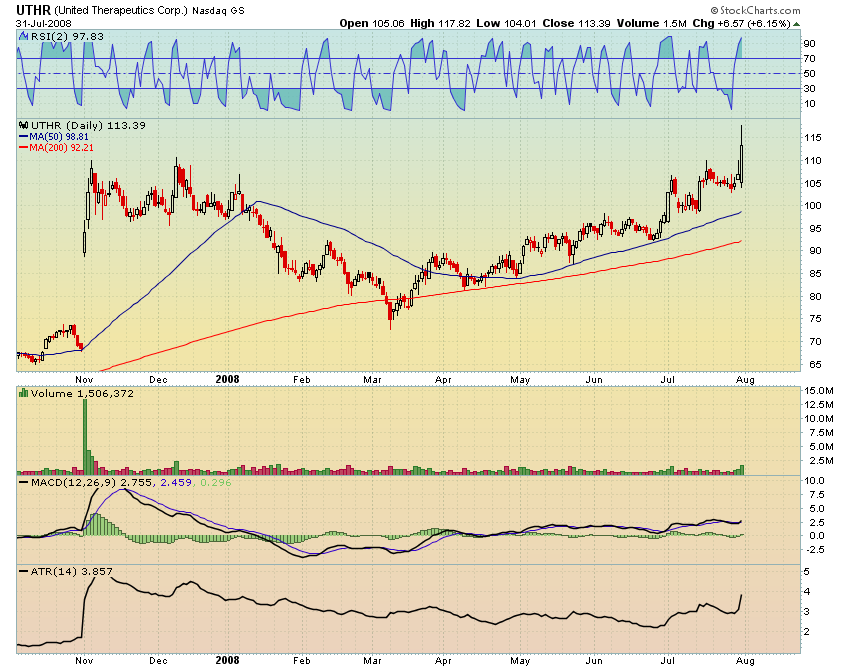This screenshot has width=850, height=668.
Task: Click the "UTHR (Daily) 113.39" legend label
Action: [x=88, y=125]
